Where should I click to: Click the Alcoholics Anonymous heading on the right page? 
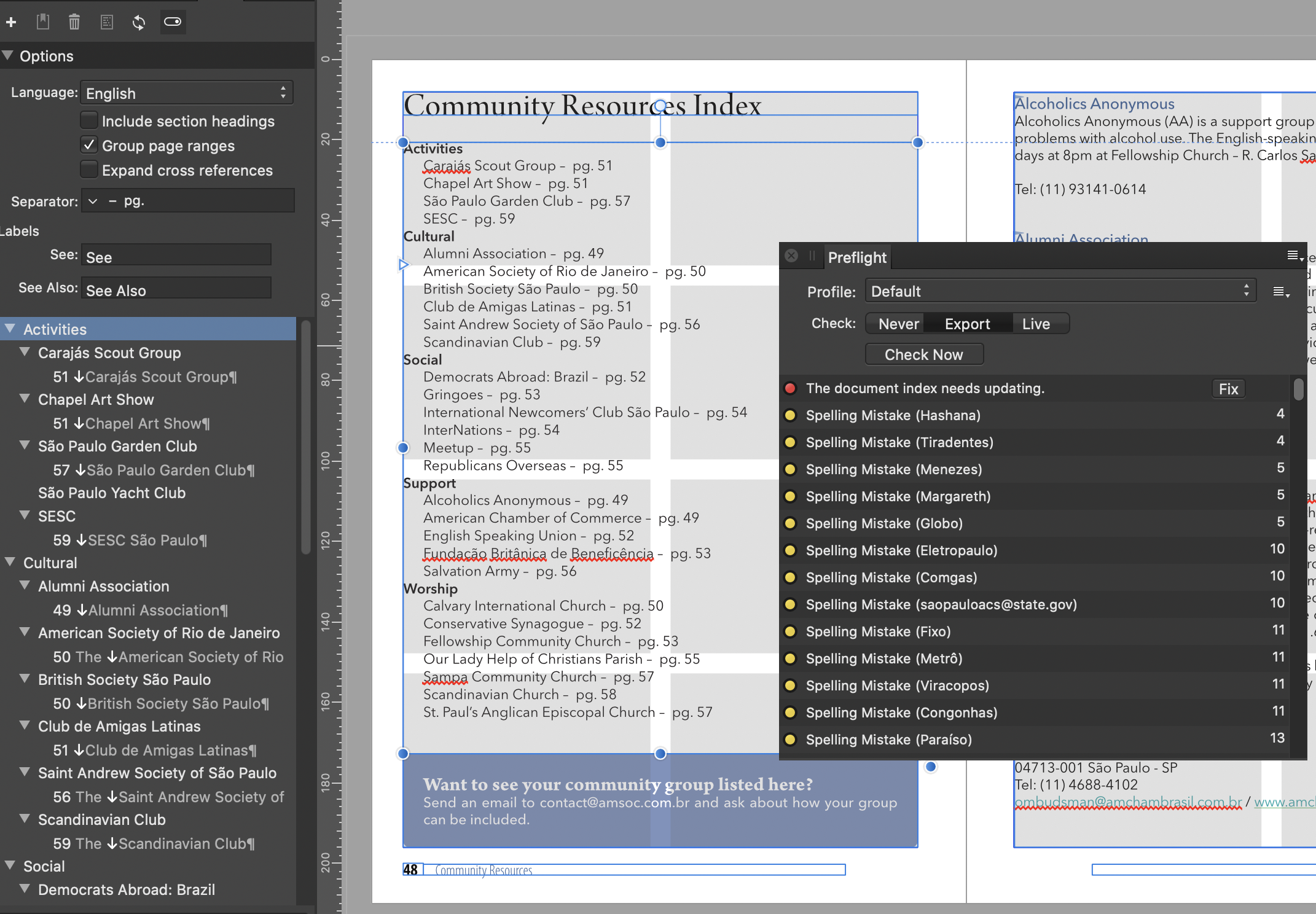[1094, 103]
